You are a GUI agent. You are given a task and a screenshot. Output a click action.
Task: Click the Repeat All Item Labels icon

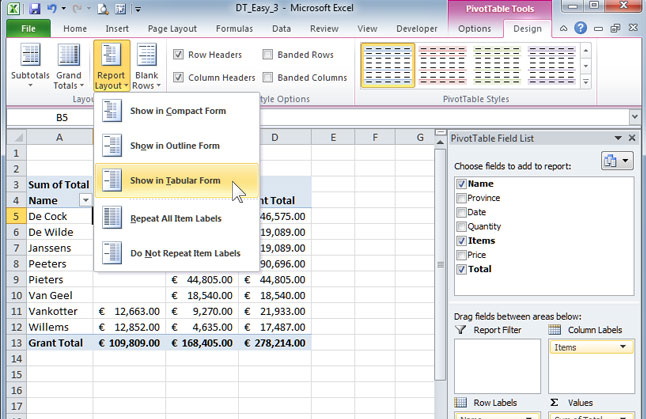point(112,218)
